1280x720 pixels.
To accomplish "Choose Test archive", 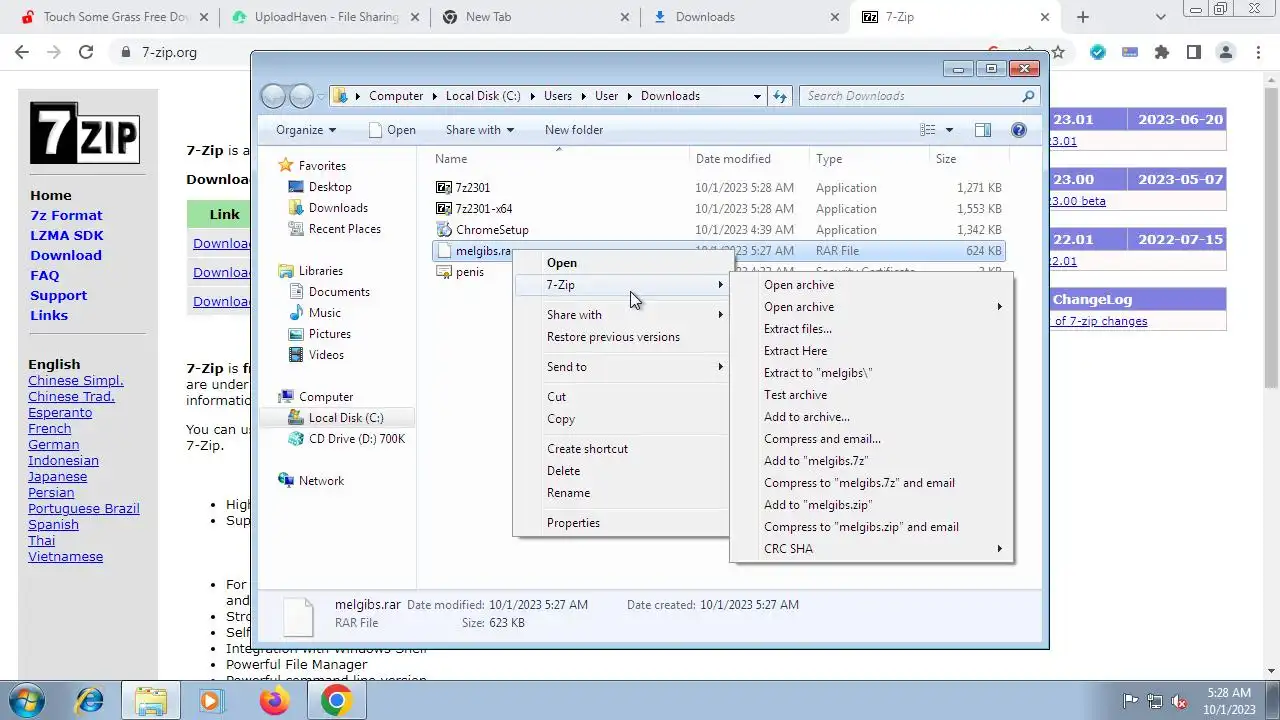I will click(795, 395).
